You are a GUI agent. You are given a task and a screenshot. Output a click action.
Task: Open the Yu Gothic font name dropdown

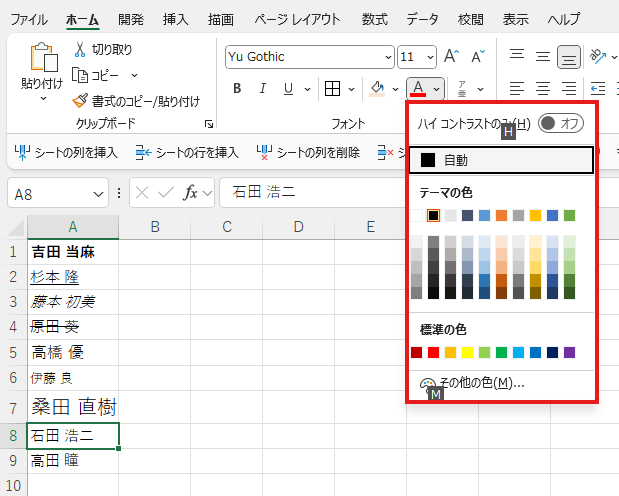pyautogui.click(x=385, y=57)
